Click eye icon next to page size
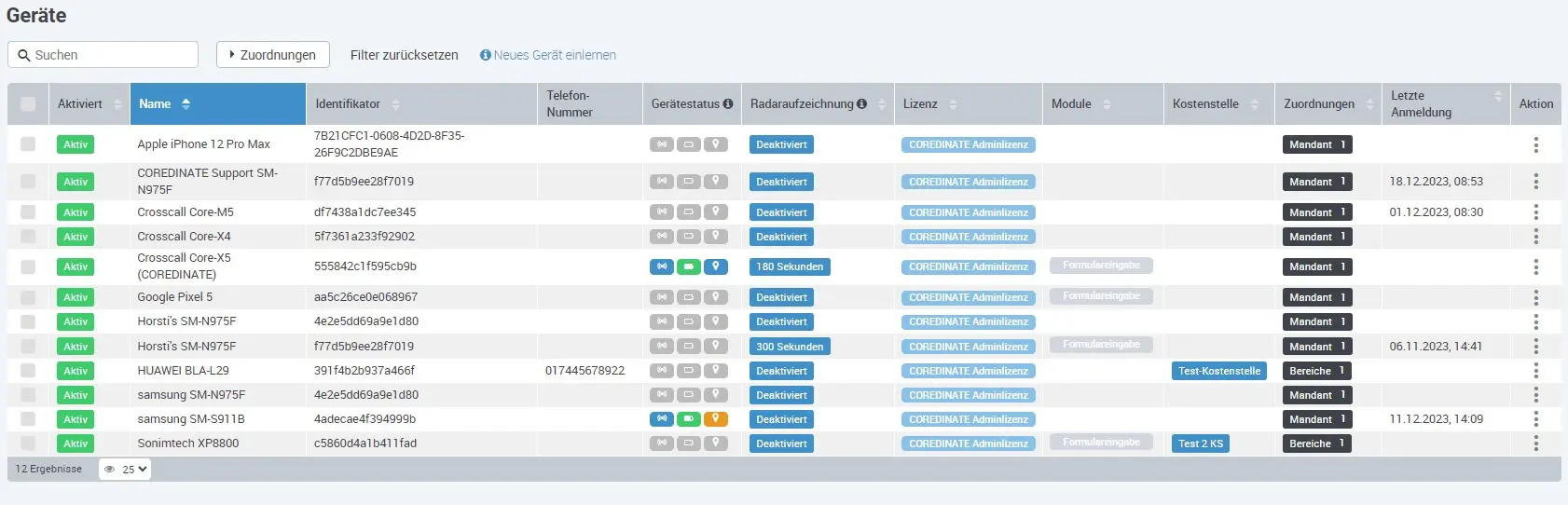Viewport: 1568px width, 505px height. pos(110,470)
